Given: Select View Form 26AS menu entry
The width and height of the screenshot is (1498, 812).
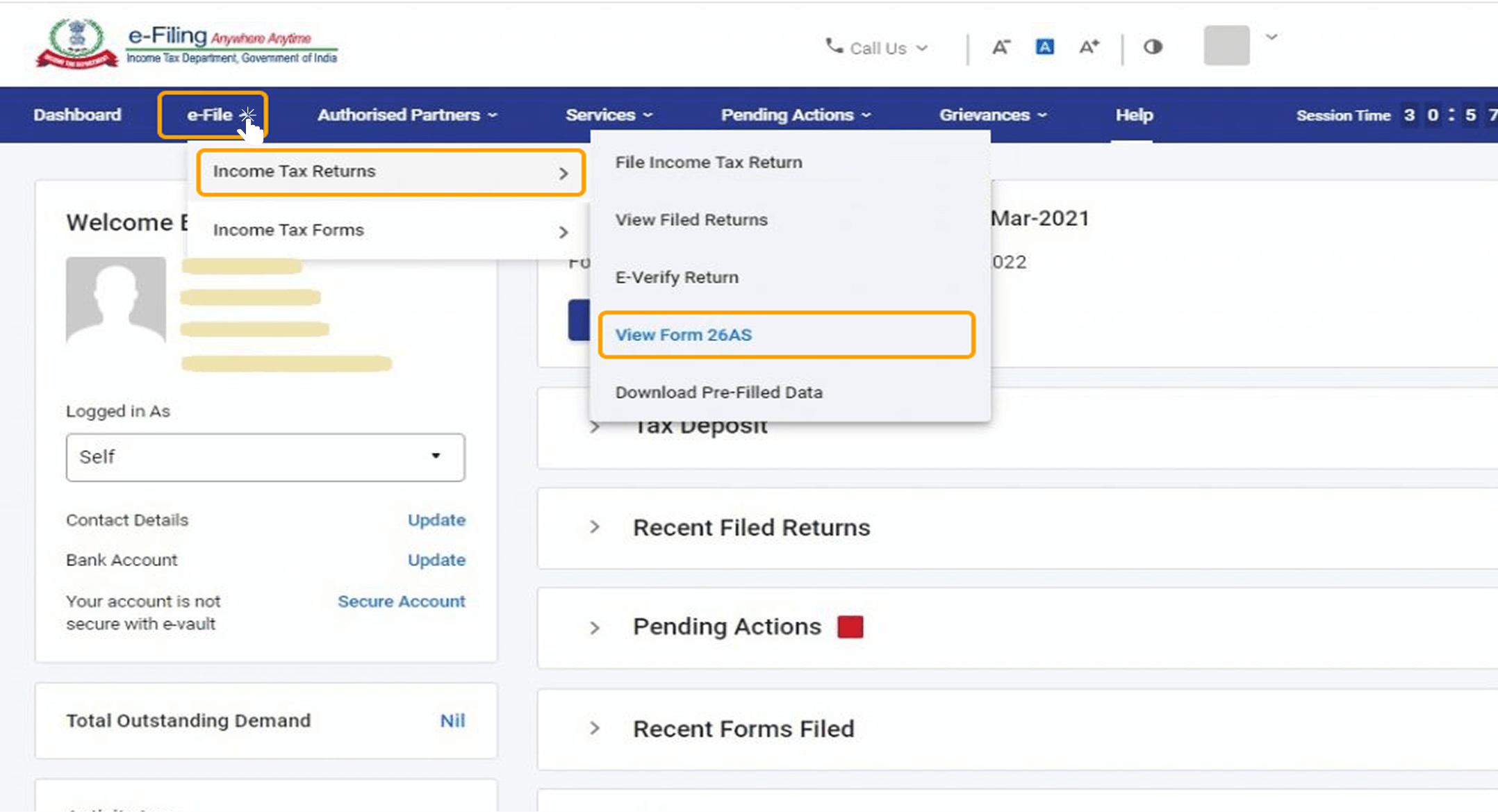Looking at the screenshot, I should pos(684,335).
